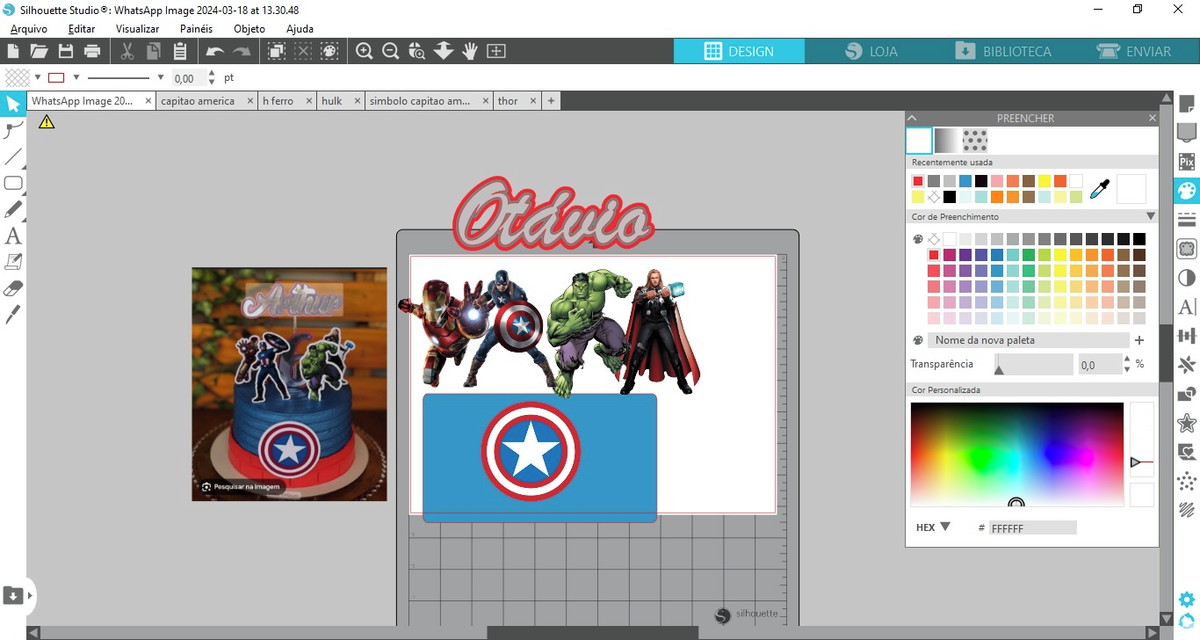This screenshot has width=1200, height=640.
Task: Print using the printer icon
Action: pos(92,51)
